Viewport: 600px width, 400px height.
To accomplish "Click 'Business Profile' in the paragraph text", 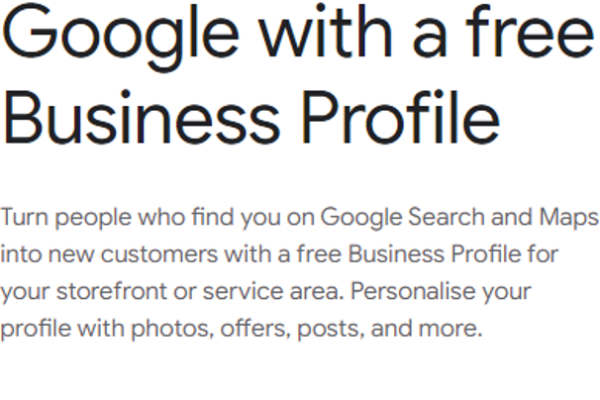I will 434,254.
